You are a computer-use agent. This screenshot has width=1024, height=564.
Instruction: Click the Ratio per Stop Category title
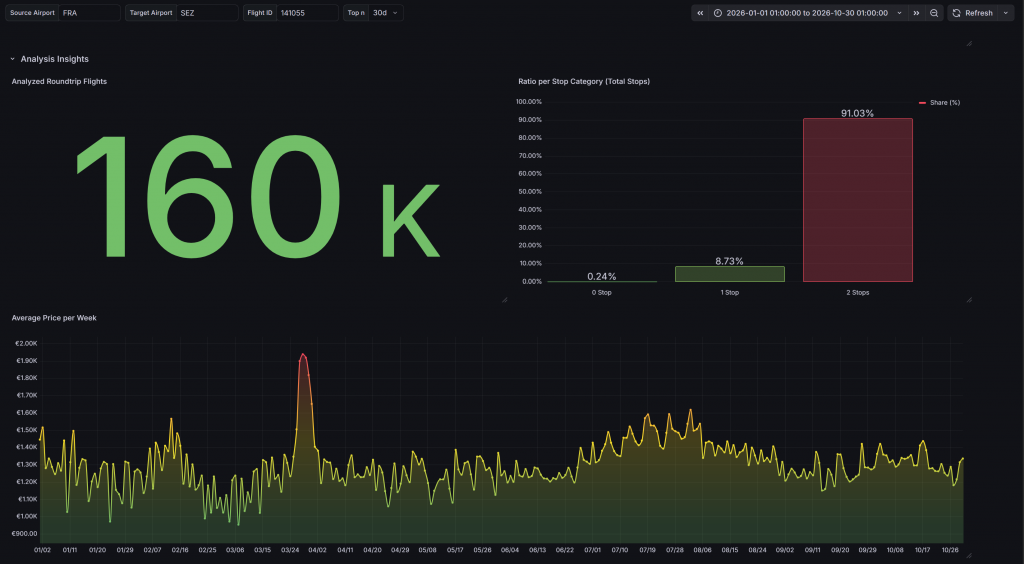583,81
